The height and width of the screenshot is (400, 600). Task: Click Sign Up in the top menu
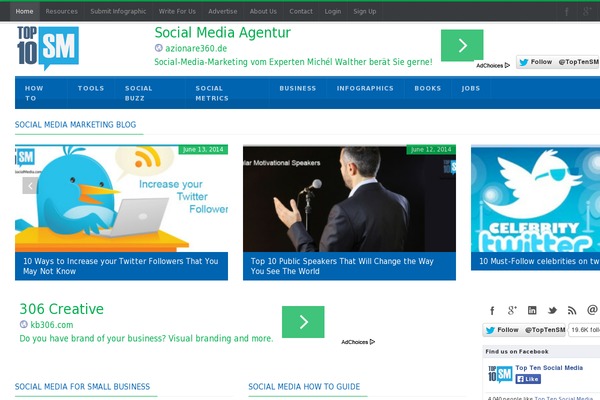365,11
